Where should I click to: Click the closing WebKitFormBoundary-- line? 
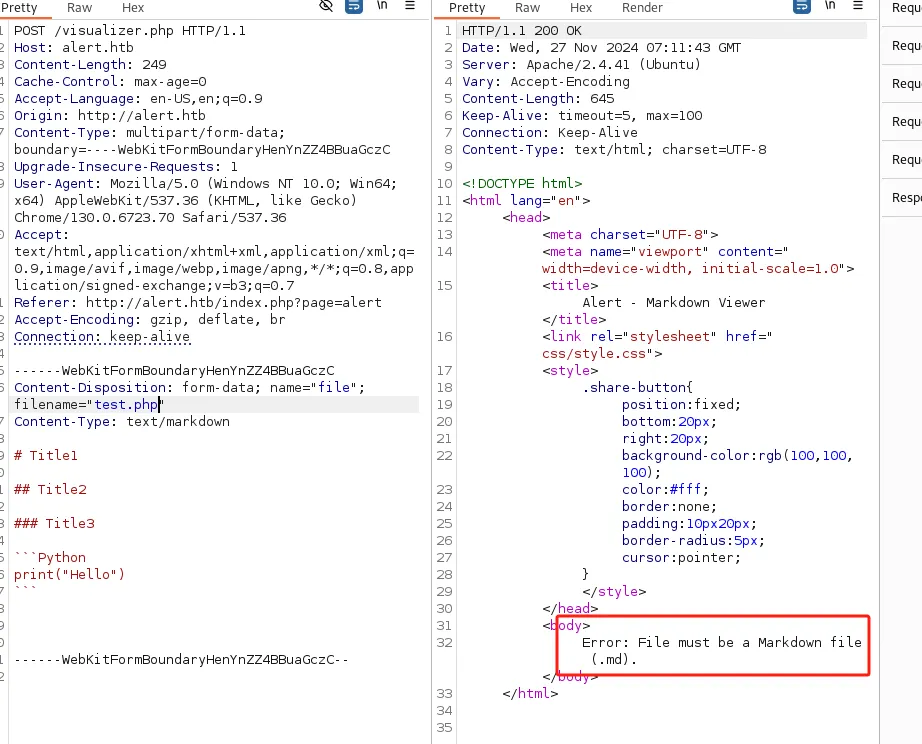tap(182, 660)
